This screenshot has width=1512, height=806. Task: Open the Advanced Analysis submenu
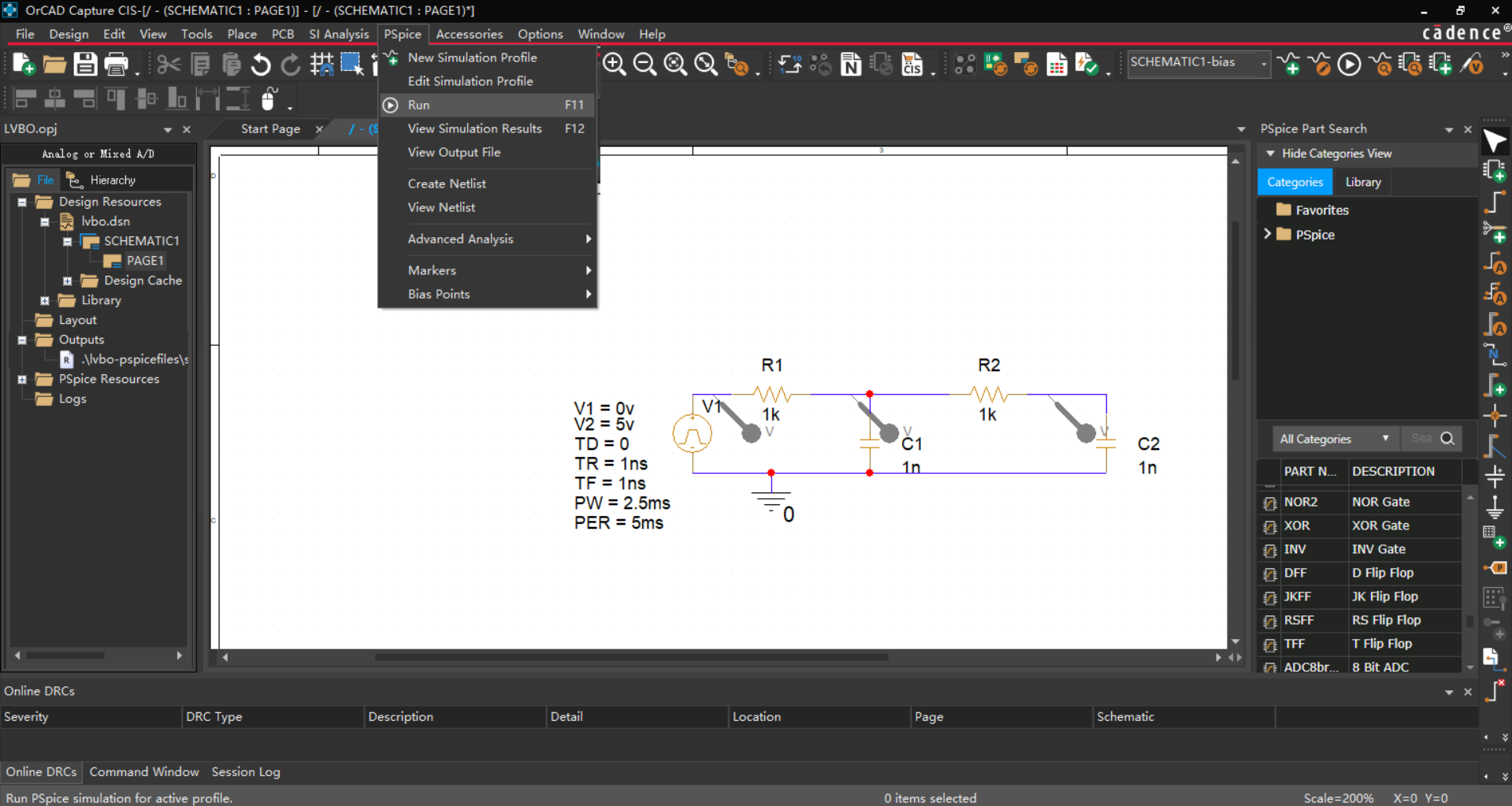[x=488, y=239]
